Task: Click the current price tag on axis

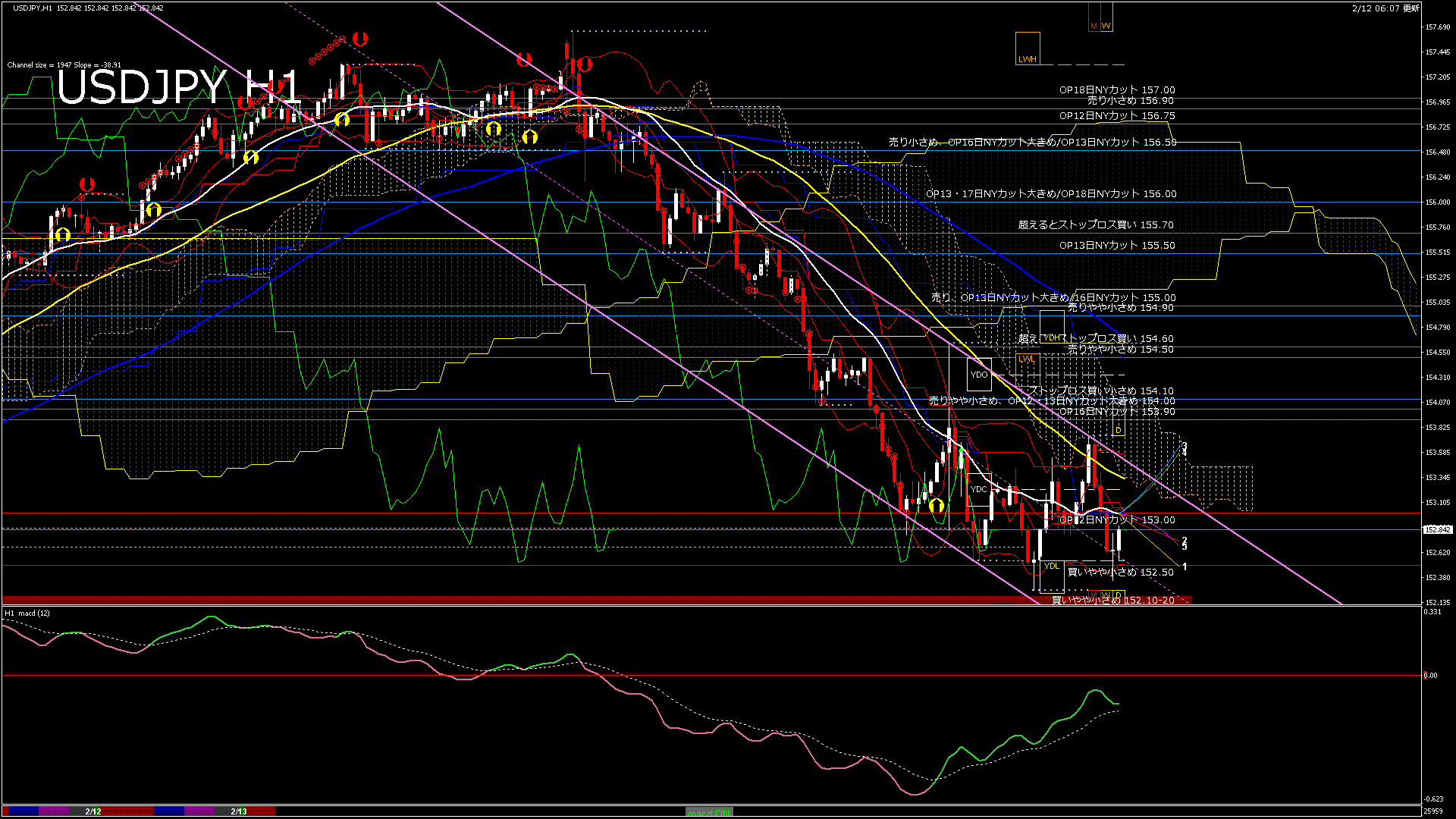Action: point(1438,529)
